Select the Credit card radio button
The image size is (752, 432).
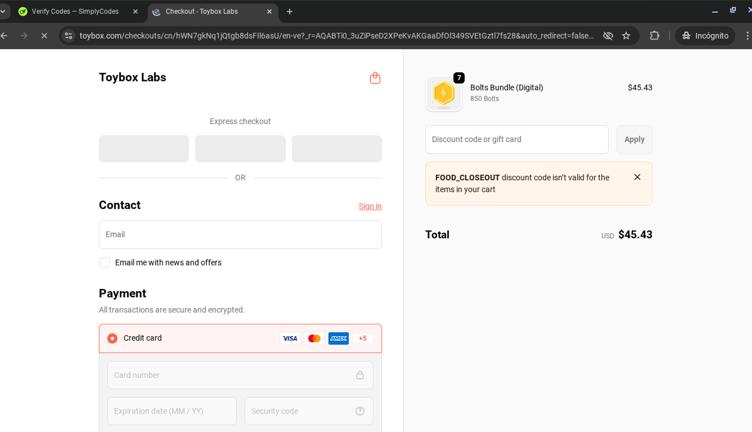click(112, 338)
